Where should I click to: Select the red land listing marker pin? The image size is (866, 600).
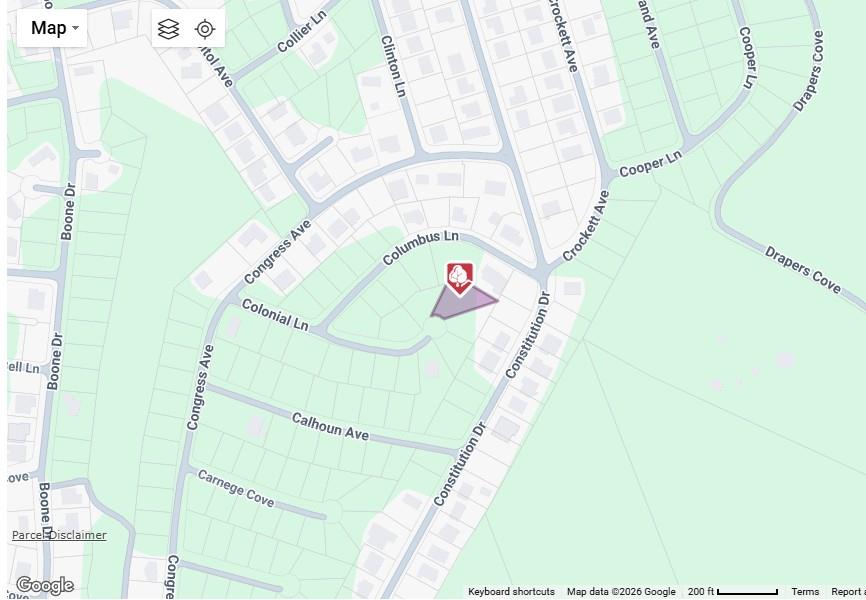click(460, 279)
